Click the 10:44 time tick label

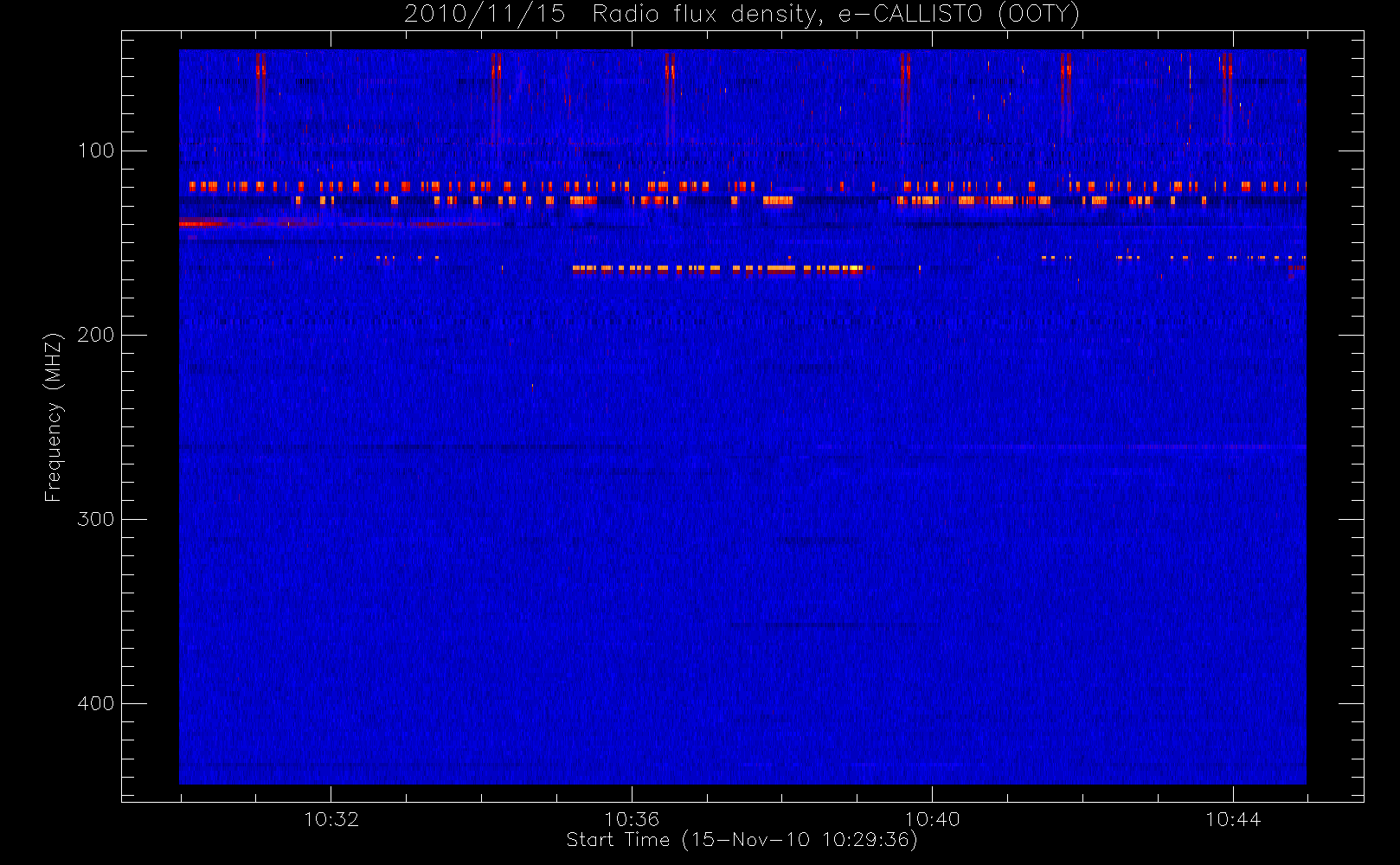tap(1233, 819)
